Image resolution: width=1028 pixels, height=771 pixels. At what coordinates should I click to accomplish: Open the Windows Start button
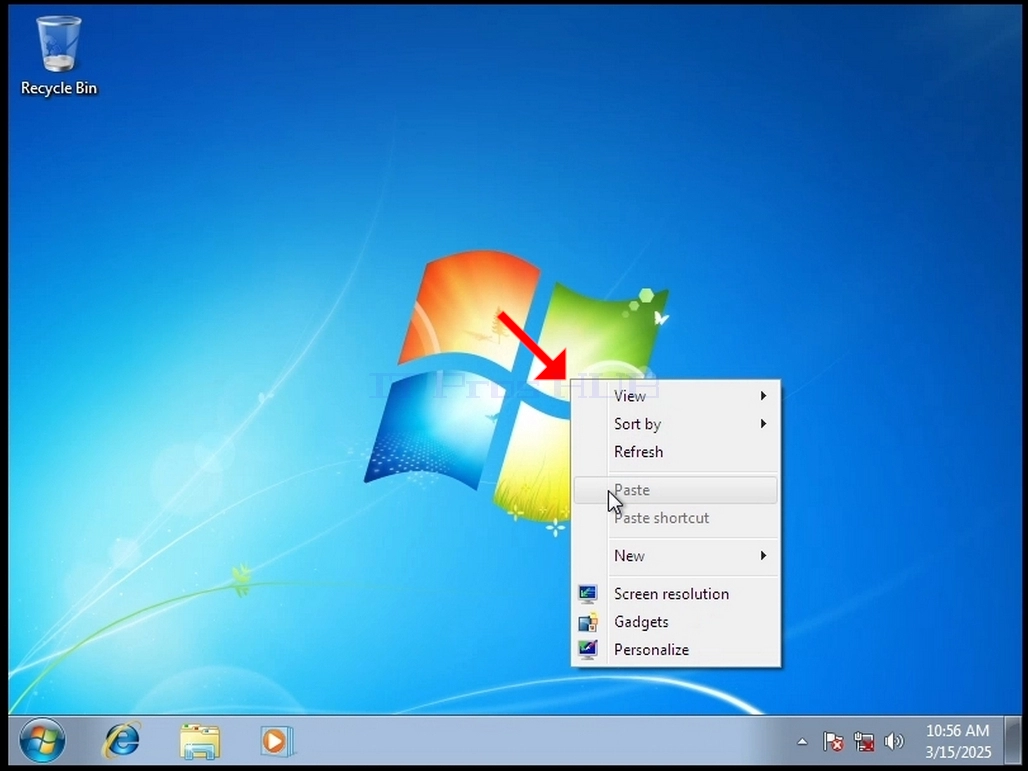43,741
